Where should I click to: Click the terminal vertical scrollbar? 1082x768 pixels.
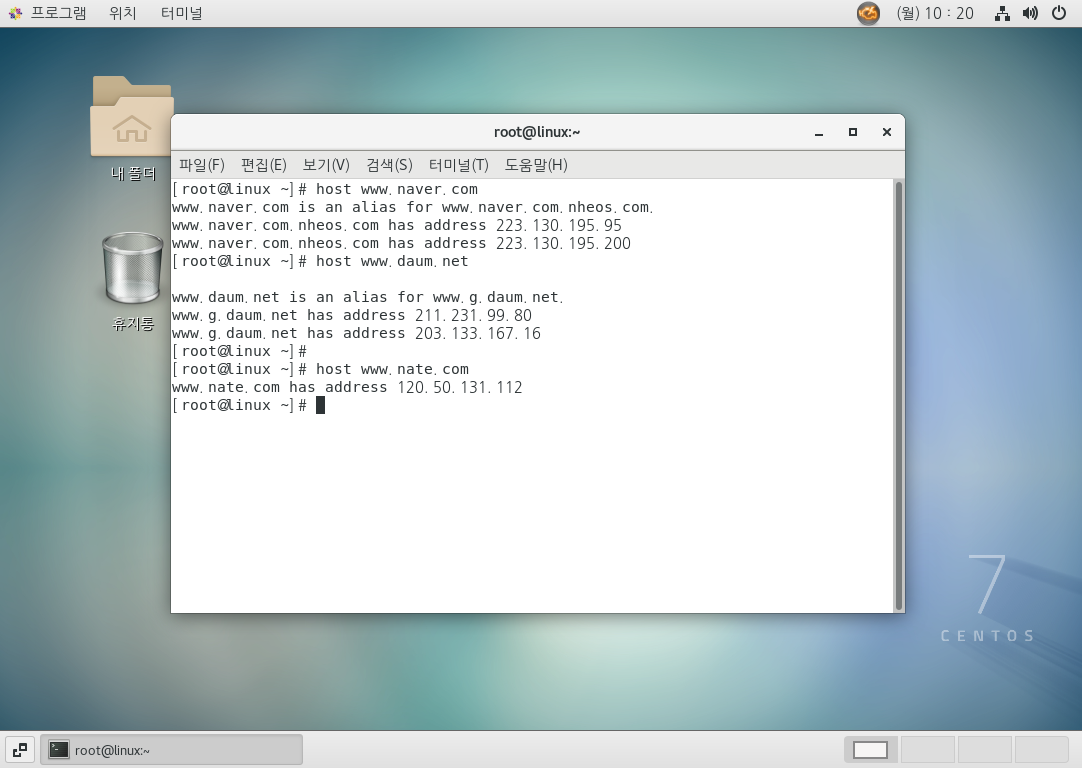pyautogui.click(x=898, y=395)
